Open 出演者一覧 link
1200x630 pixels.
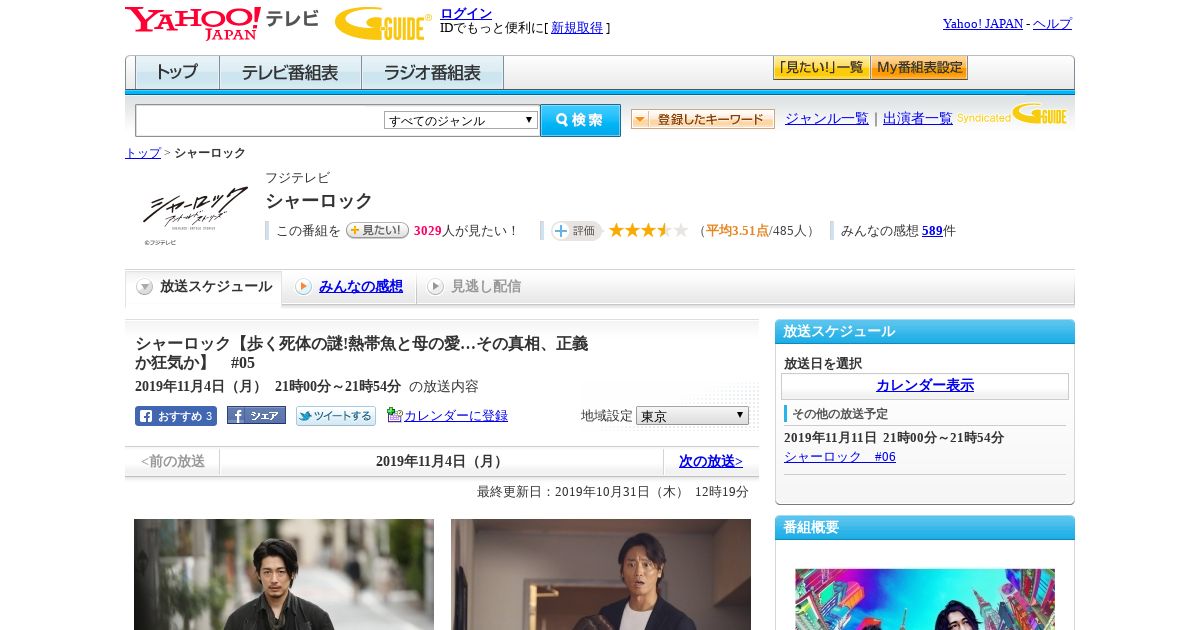[x=918, y=118]
